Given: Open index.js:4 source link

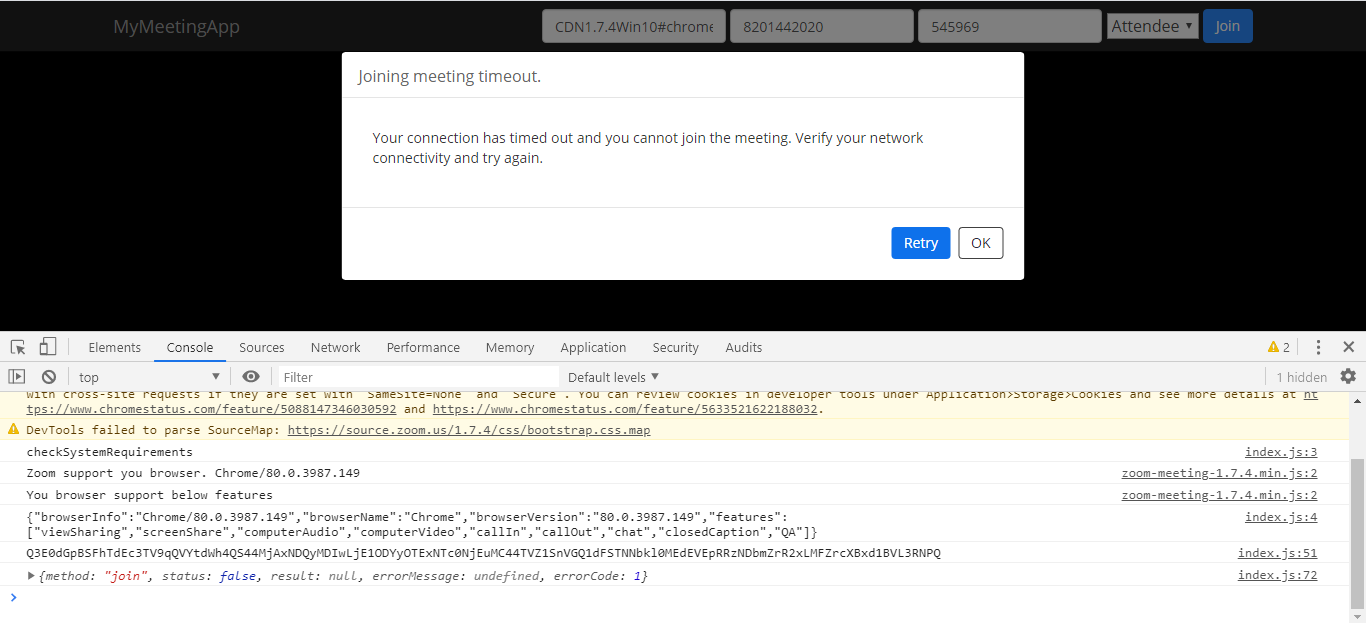Looking at the screenshot, I should 1281,517.
